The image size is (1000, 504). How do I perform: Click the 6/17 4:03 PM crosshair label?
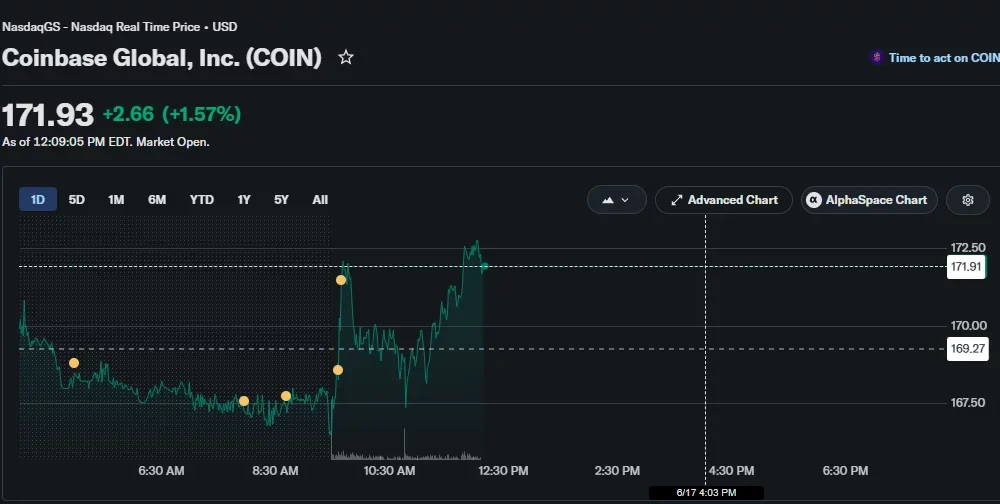[706, 493]
